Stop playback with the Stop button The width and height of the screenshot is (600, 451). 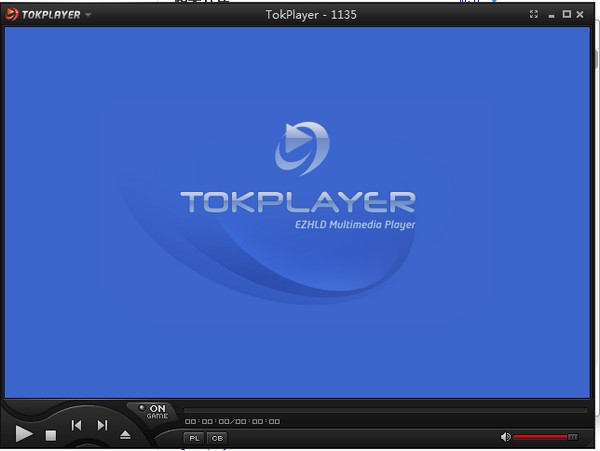[51, 435]
